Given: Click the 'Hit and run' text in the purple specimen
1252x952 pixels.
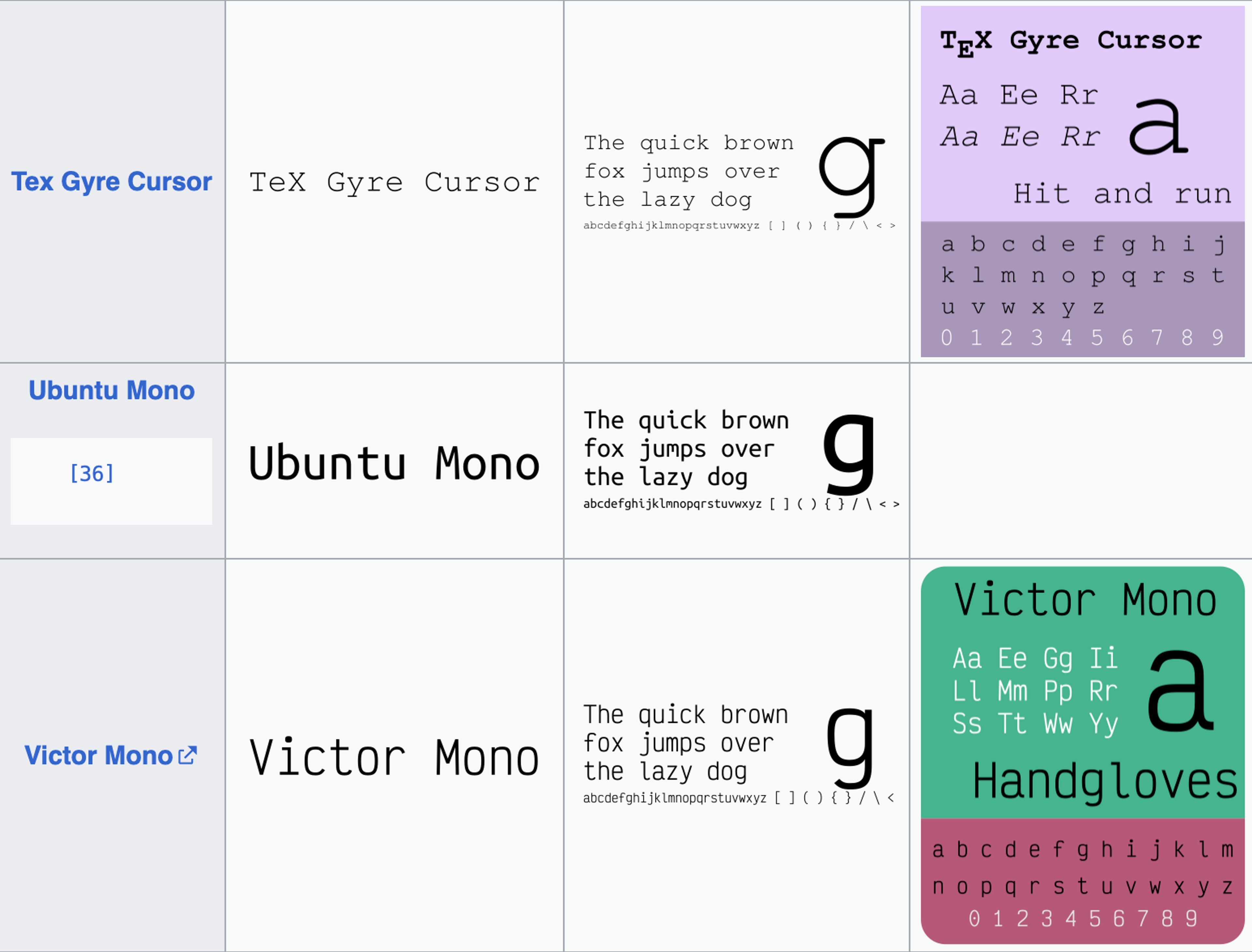Looking at the screenshot, I should coord(1122,194).
